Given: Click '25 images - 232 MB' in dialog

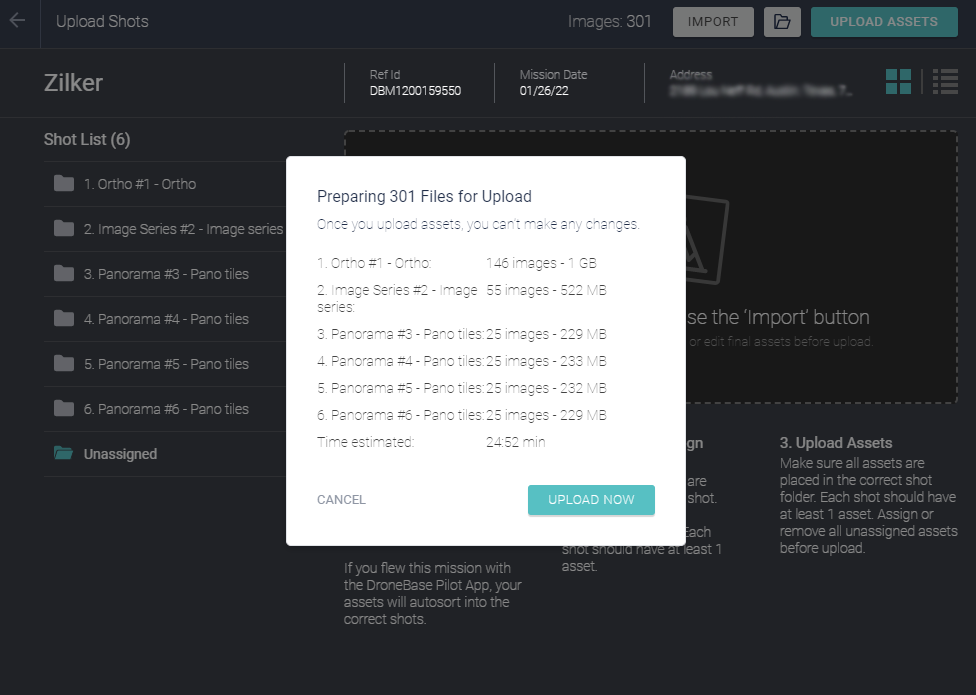Looking at the screenshot, I should 546,388.
